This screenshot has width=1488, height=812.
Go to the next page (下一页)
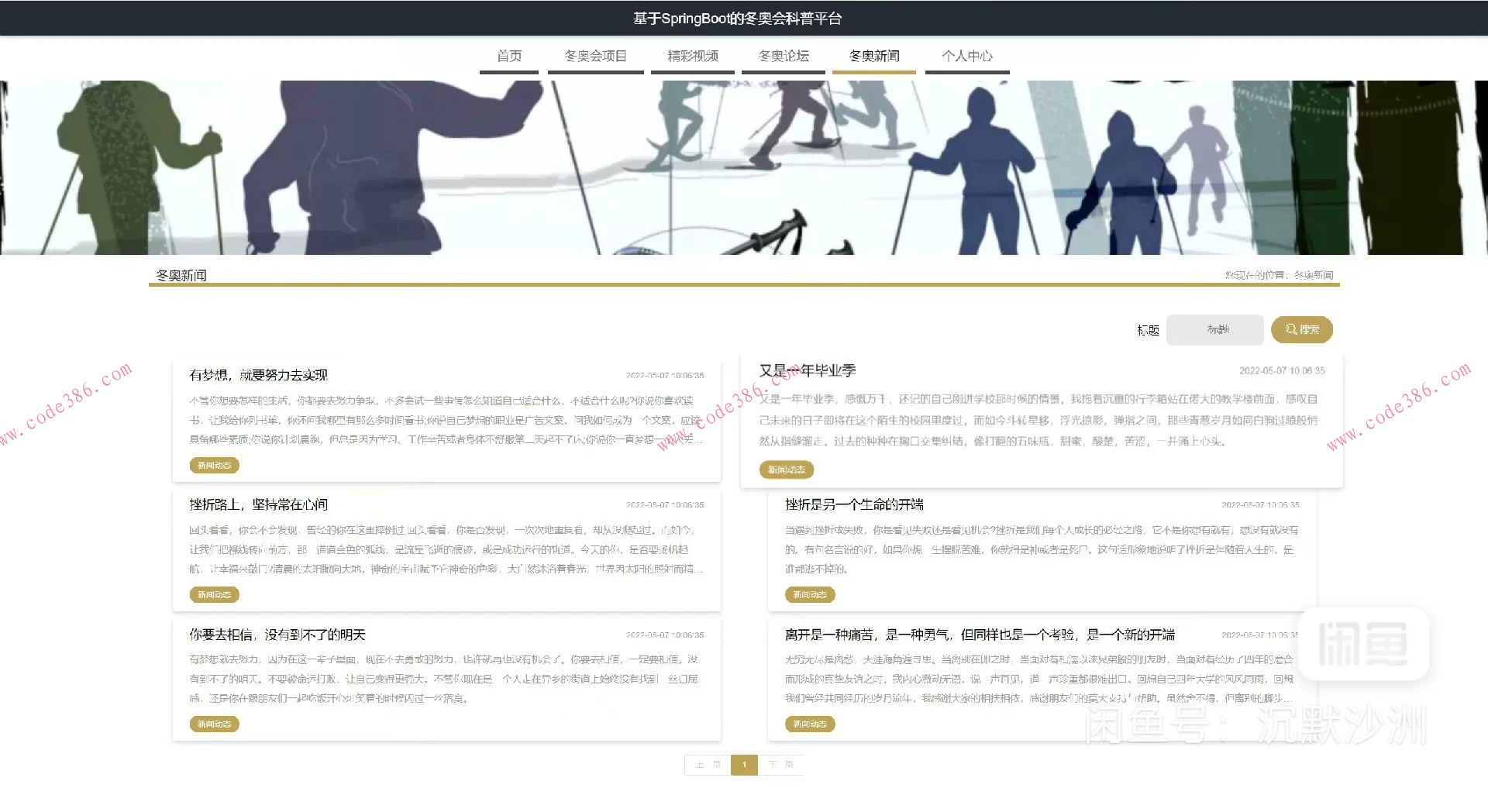point(781,765)
